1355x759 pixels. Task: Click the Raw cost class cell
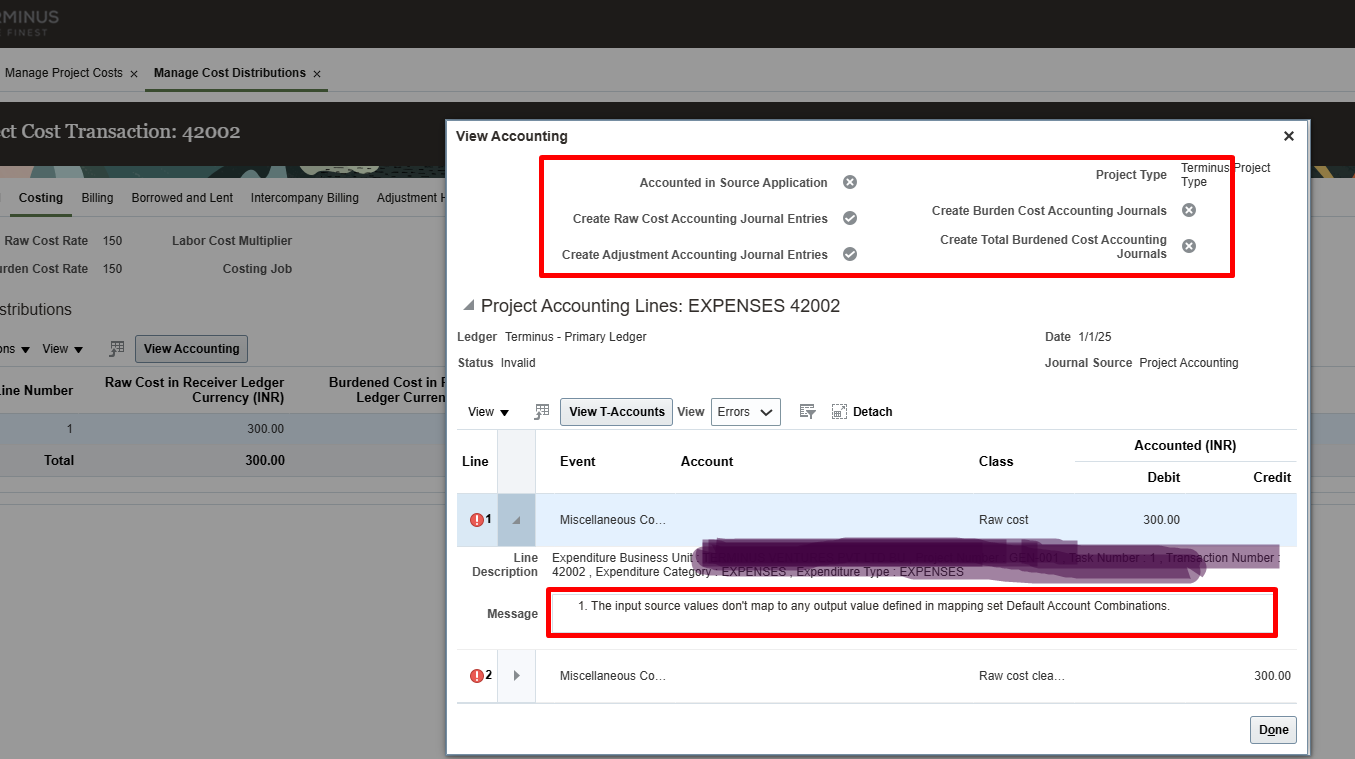(x=1004, y=520)
